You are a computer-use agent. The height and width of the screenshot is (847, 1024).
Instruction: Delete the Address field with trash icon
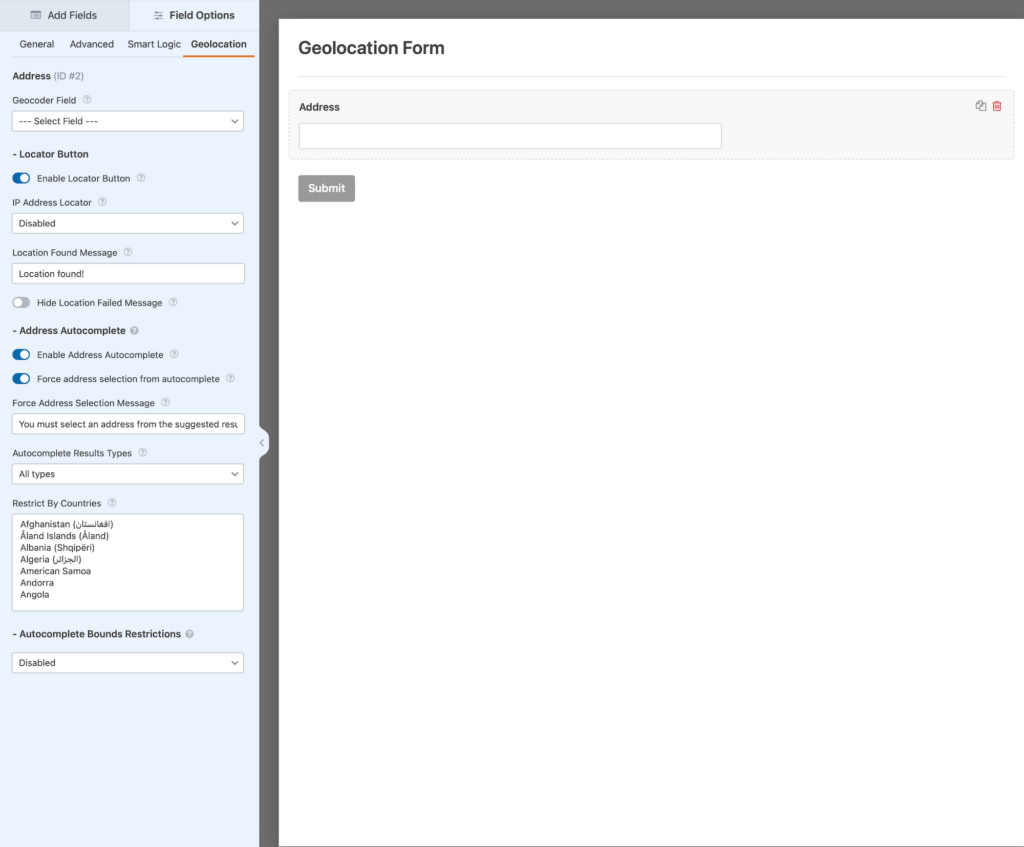(997, 106)
